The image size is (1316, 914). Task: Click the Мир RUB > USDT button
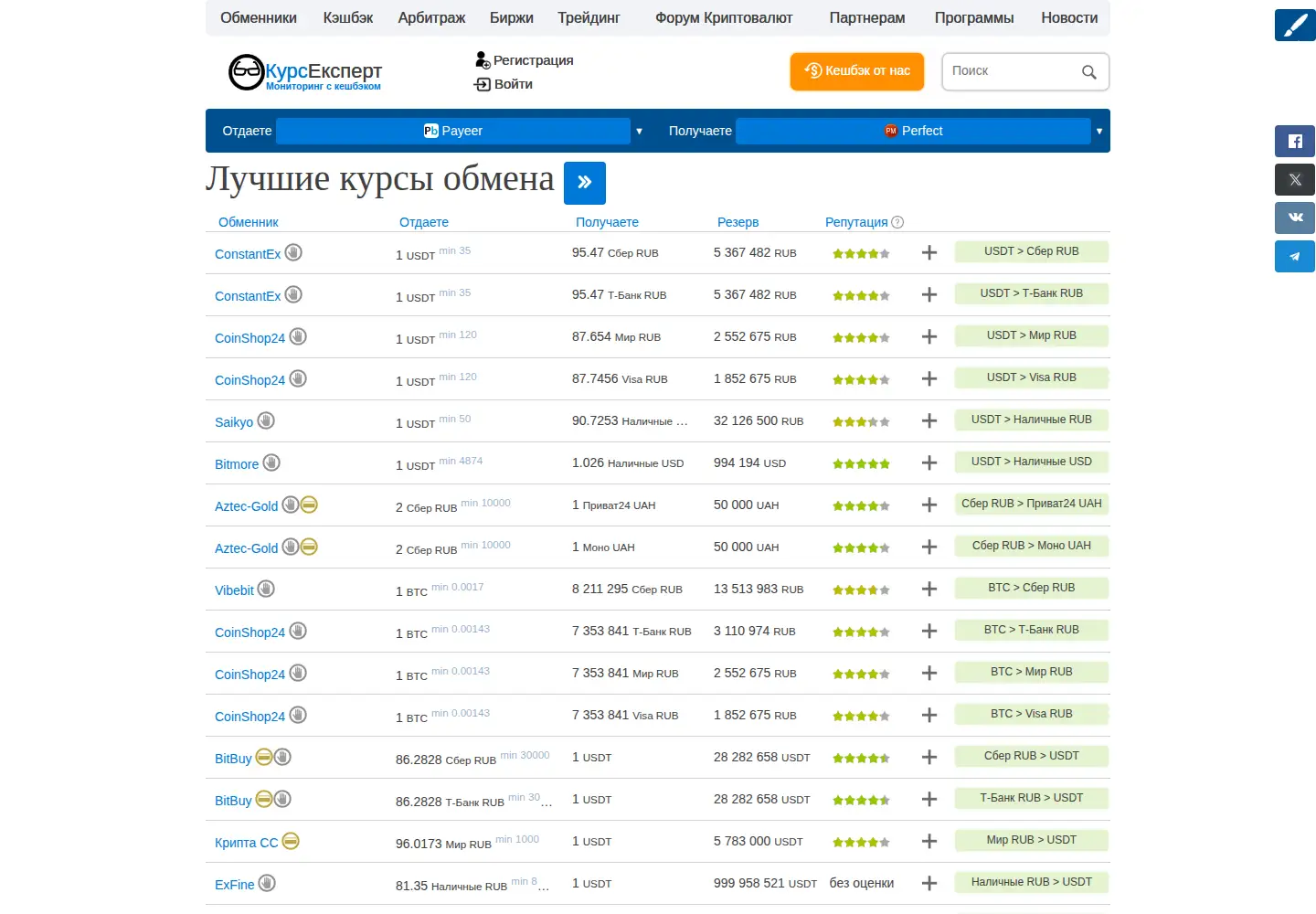coord(1032,841)
